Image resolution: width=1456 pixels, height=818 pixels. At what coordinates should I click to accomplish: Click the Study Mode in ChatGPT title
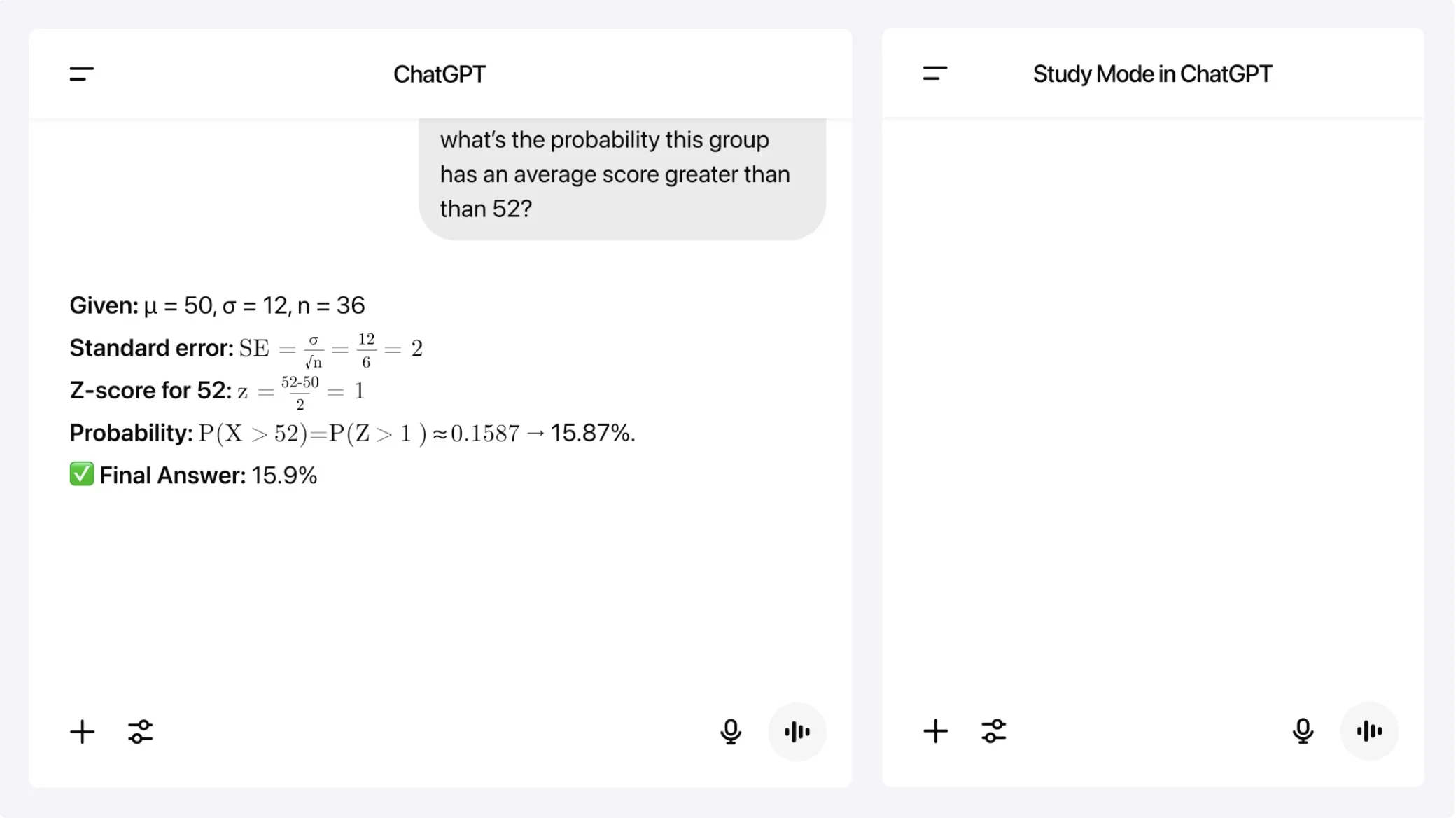pyautogui.click(x=1152, y=74)
